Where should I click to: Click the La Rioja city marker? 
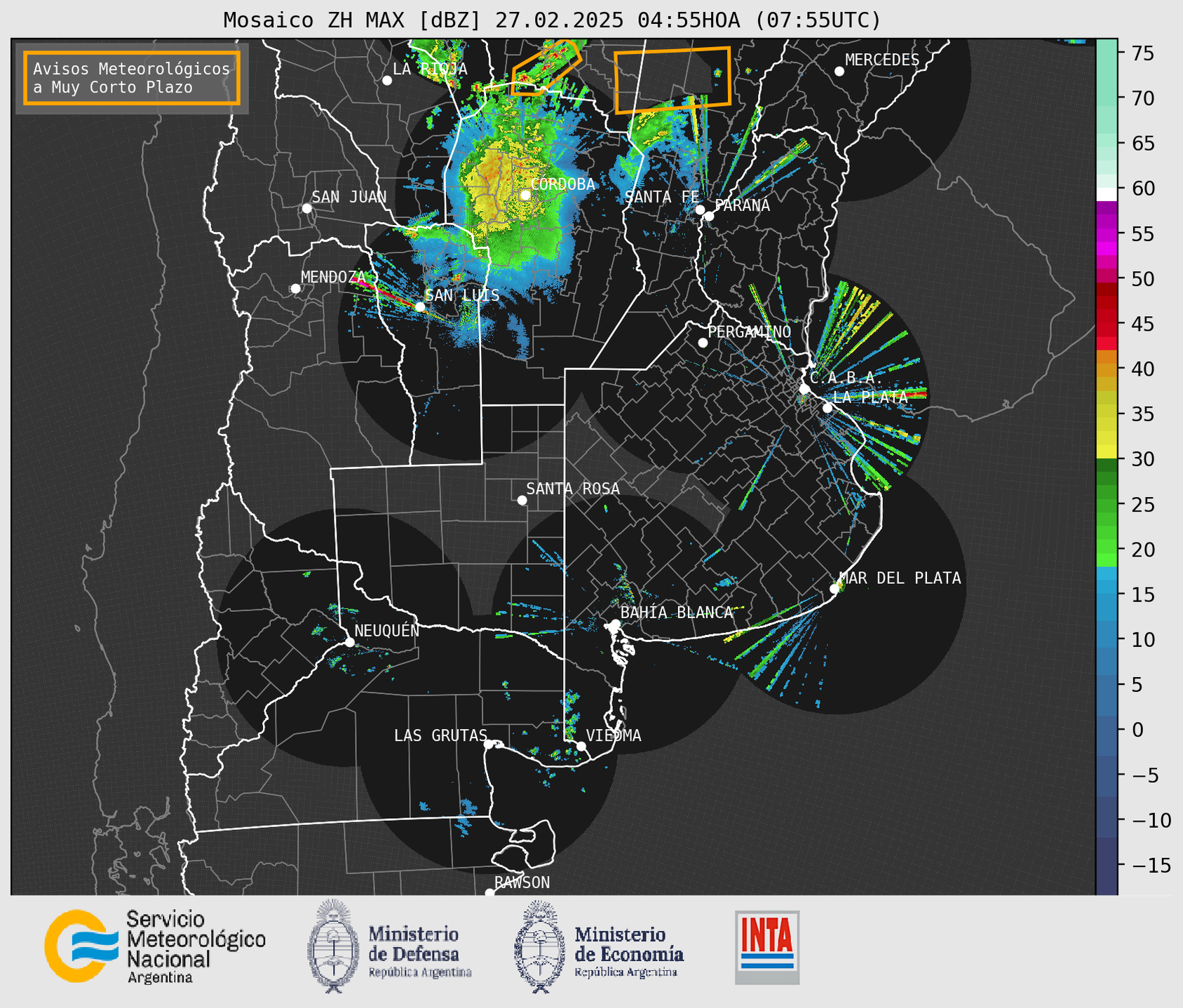(x=387, y=81)
